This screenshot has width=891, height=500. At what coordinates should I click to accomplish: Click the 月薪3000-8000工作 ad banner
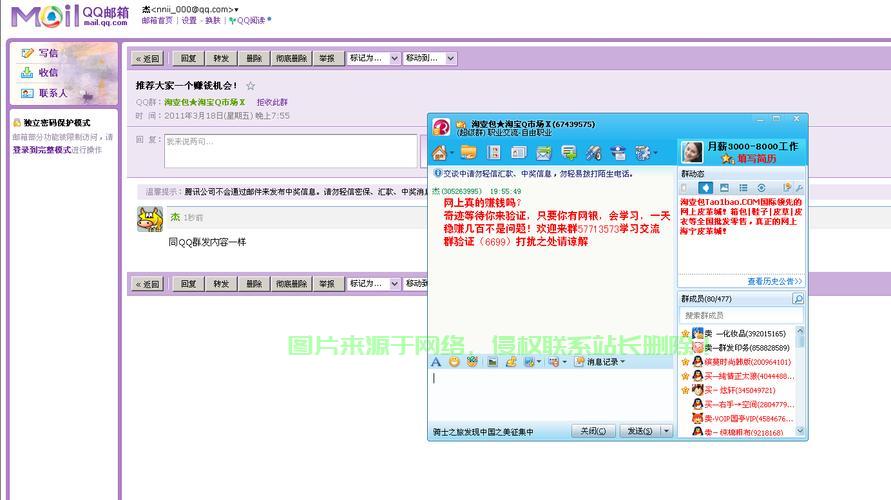pos(741,152)
